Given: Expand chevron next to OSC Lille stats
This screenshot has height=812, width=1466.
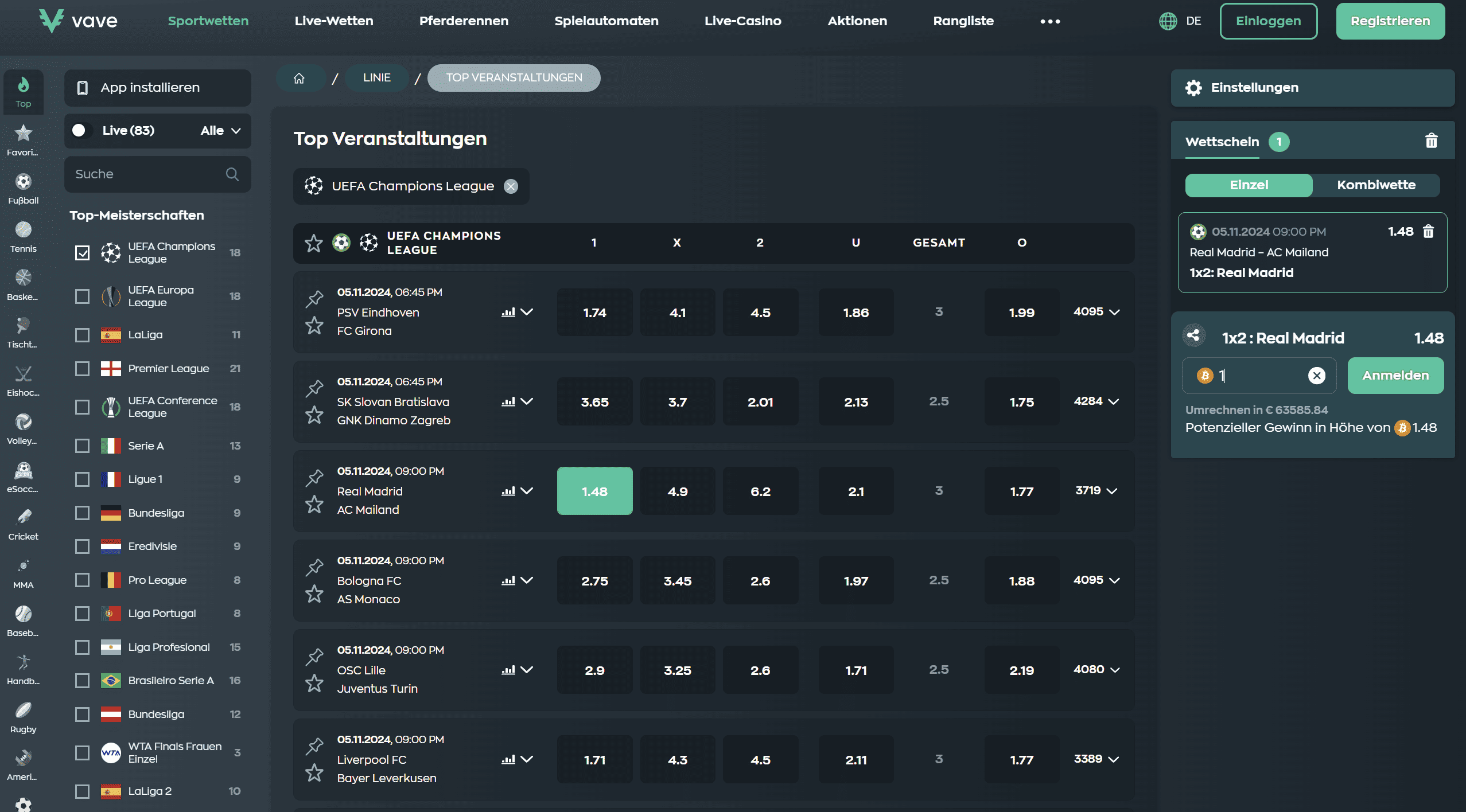Looking at the screenshot, I should pyautogui.click(x=527, y=670).
